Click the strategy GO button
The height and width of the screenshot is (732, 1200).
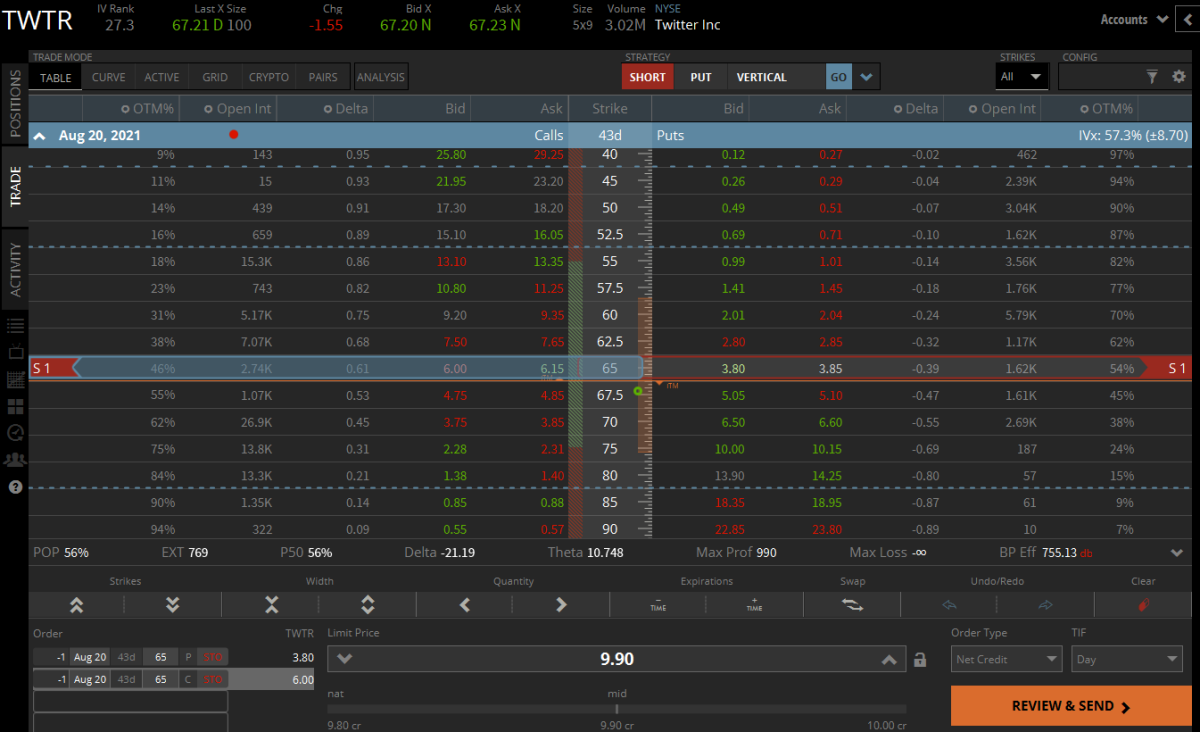point(838,77)
